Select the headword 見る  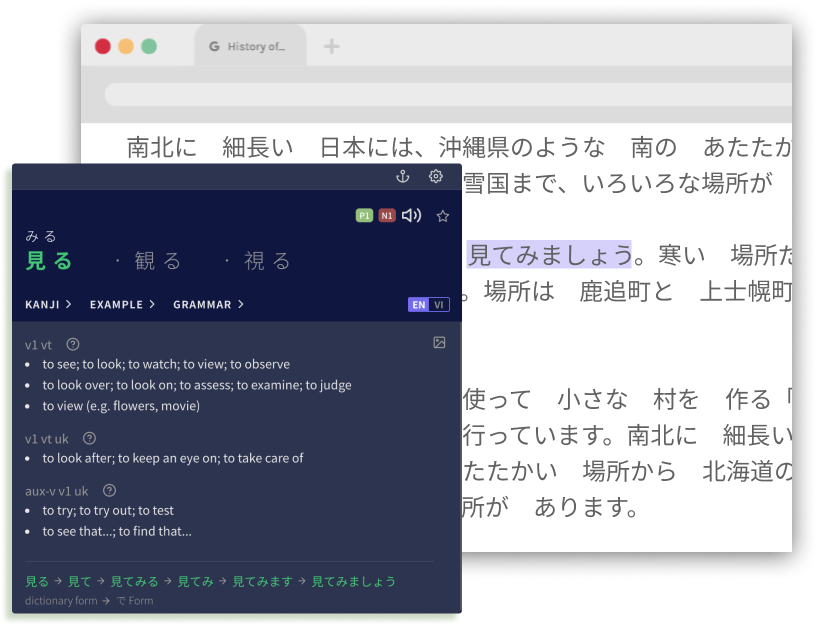coord(49,260)
